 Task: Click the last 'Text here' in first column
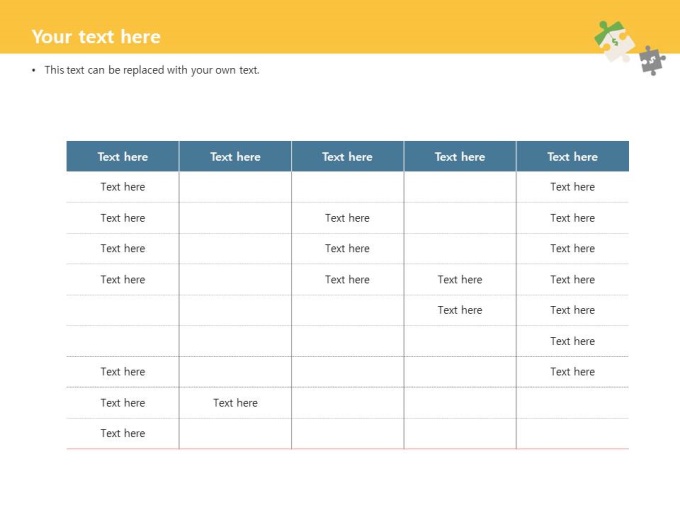[123, 433]
